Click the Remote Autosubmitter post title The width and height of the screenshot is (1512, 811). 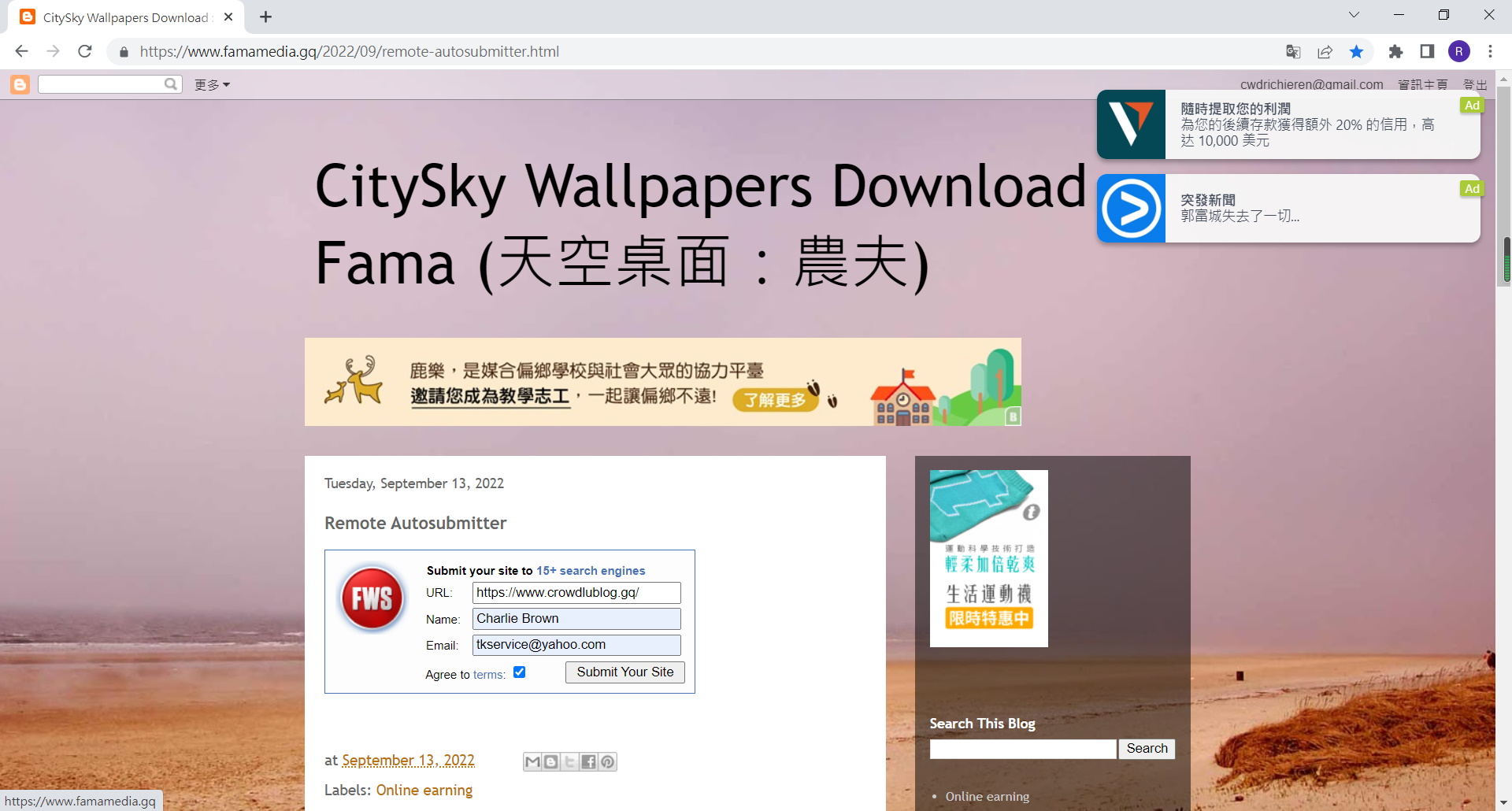(x=416, y=524)
